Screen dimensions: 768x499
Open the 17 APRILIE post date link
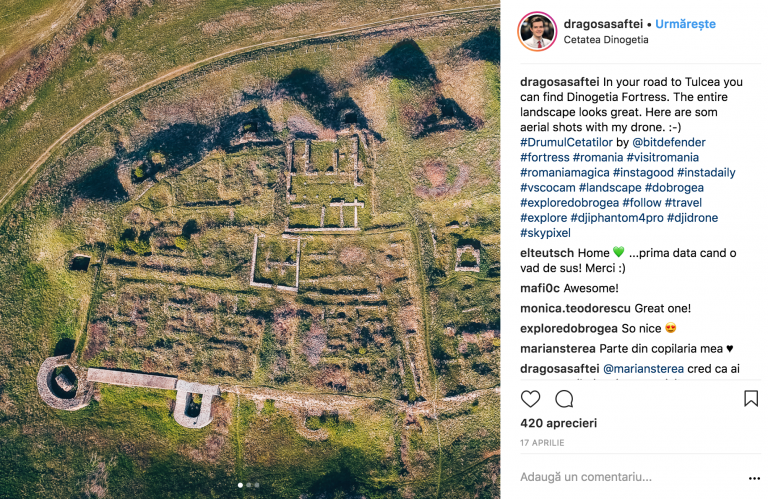click(542, 443)
